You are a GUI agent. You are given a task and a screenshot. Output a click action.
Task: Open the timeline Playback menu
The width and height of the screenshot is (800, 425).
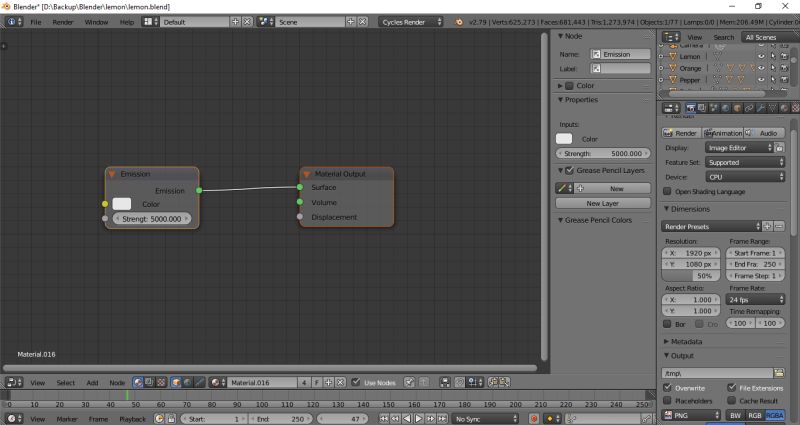pos(132,419)
